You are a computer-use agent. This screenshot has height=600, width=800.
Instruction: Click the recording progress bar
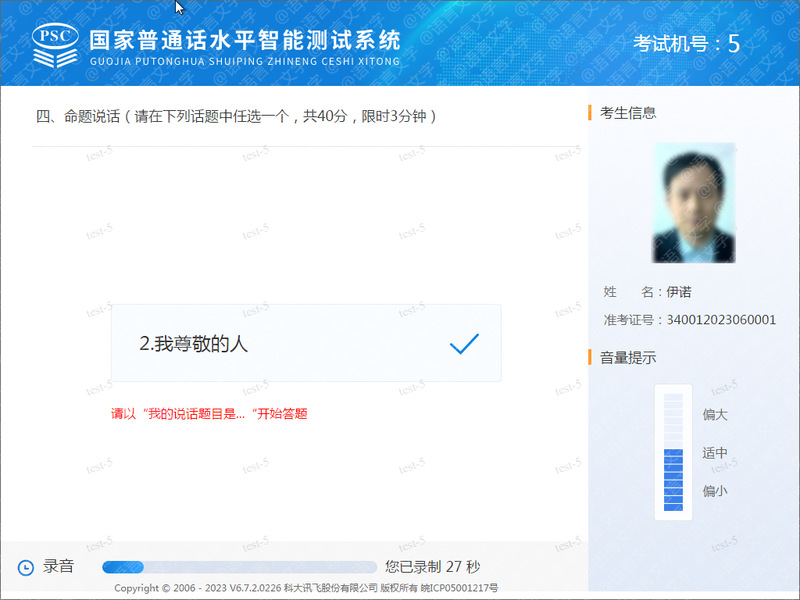[239, 567]
